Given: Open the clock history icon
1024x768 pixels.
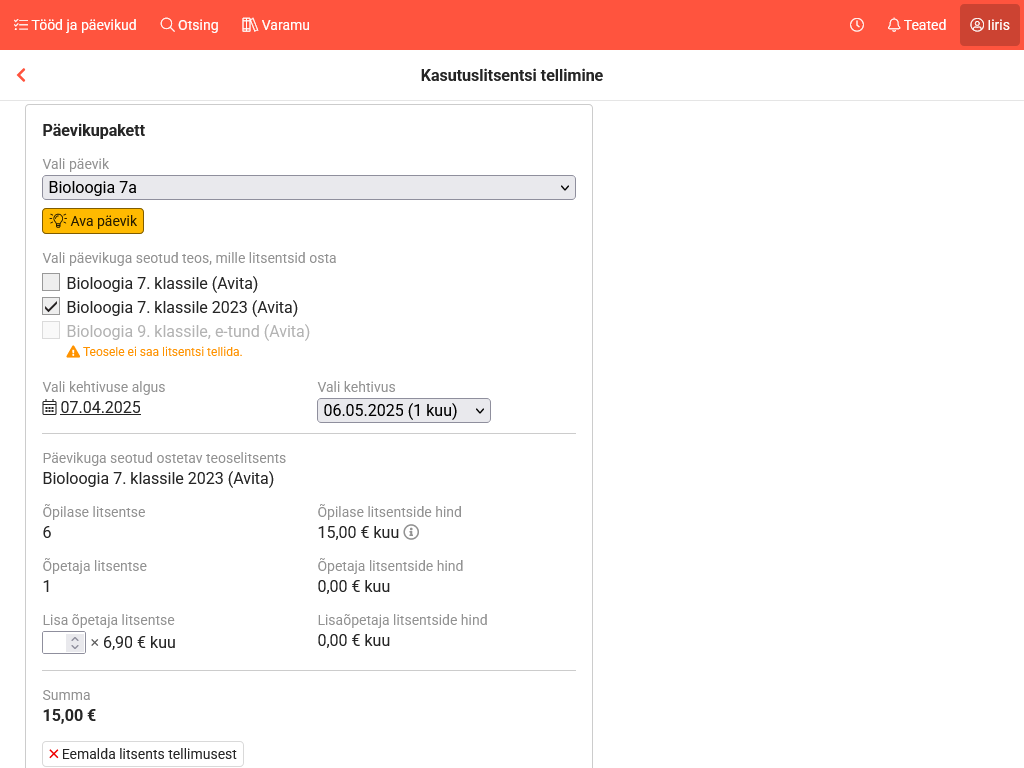Looking at the screenshot, I should (857, 25).
